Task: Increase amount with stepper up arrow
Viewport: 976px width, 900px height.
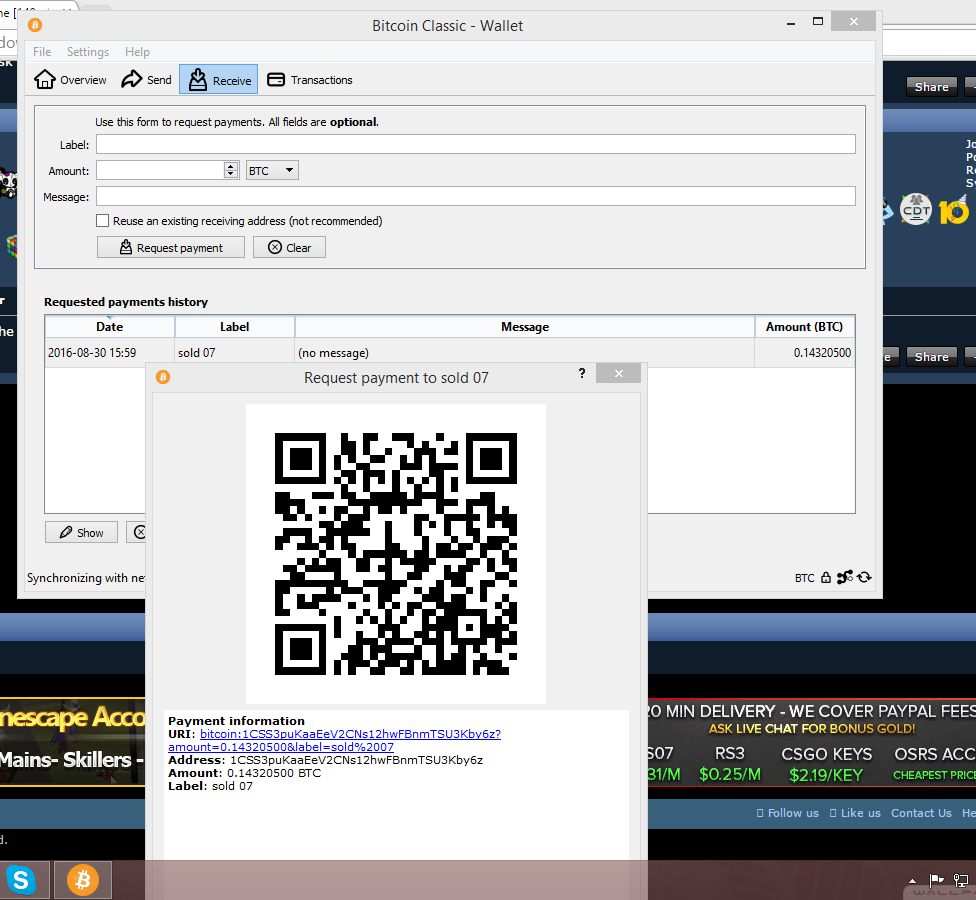Action: click(231, 166)
